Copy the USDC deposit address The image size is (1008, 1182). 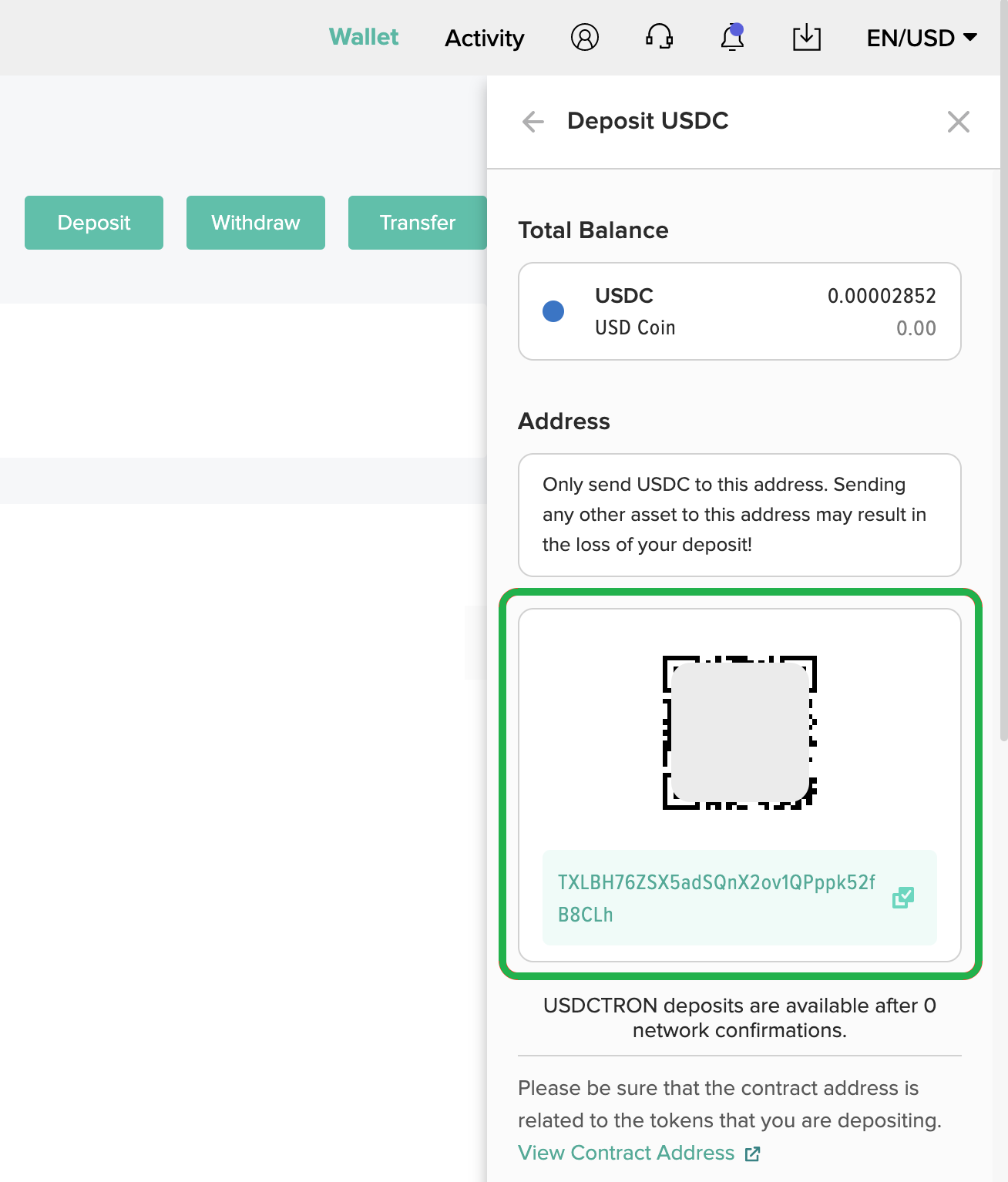click(x=903, y=898)
